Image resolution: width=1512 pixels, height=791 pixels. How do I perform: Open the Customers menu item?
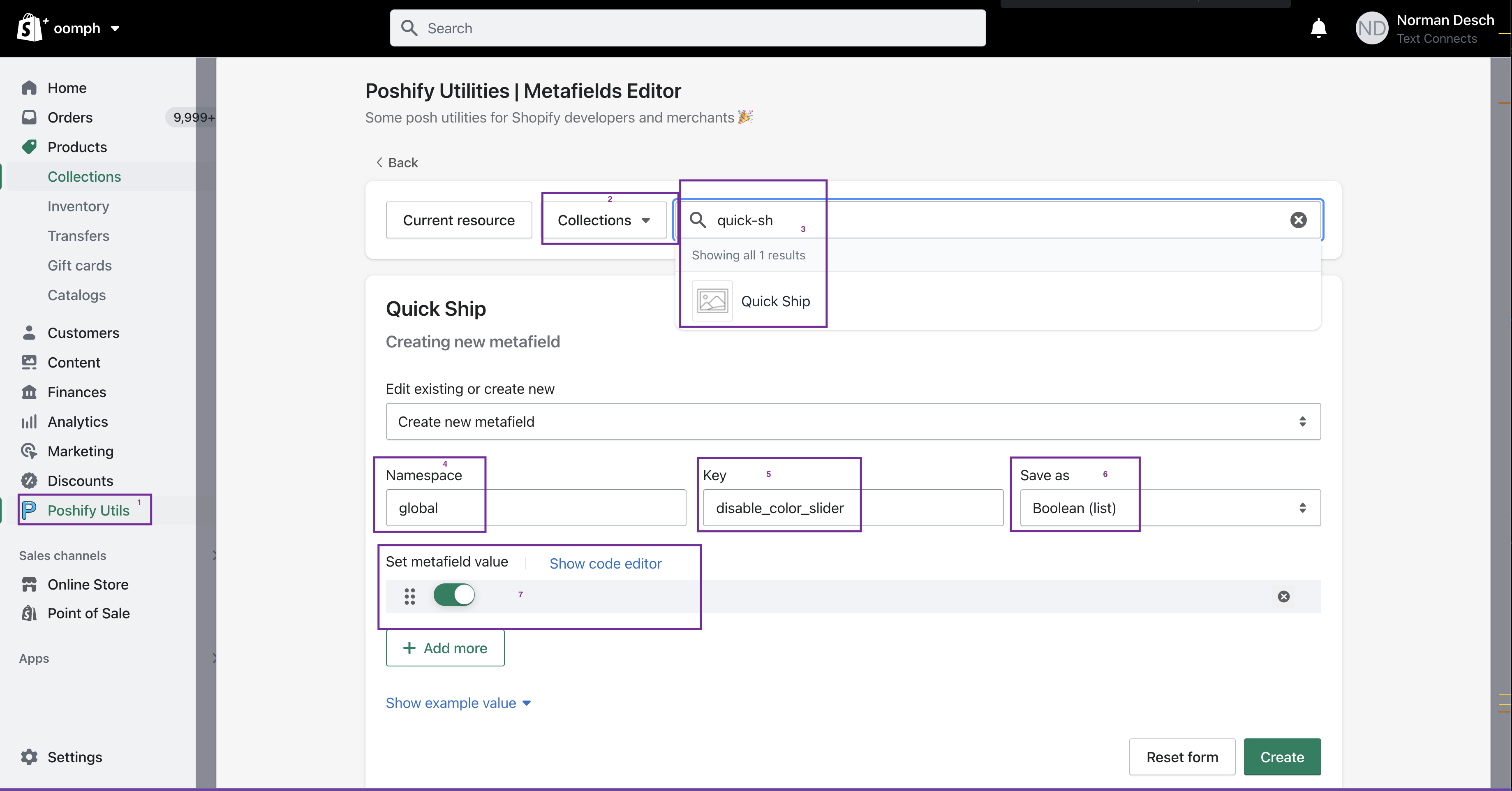tap(83, 333)
